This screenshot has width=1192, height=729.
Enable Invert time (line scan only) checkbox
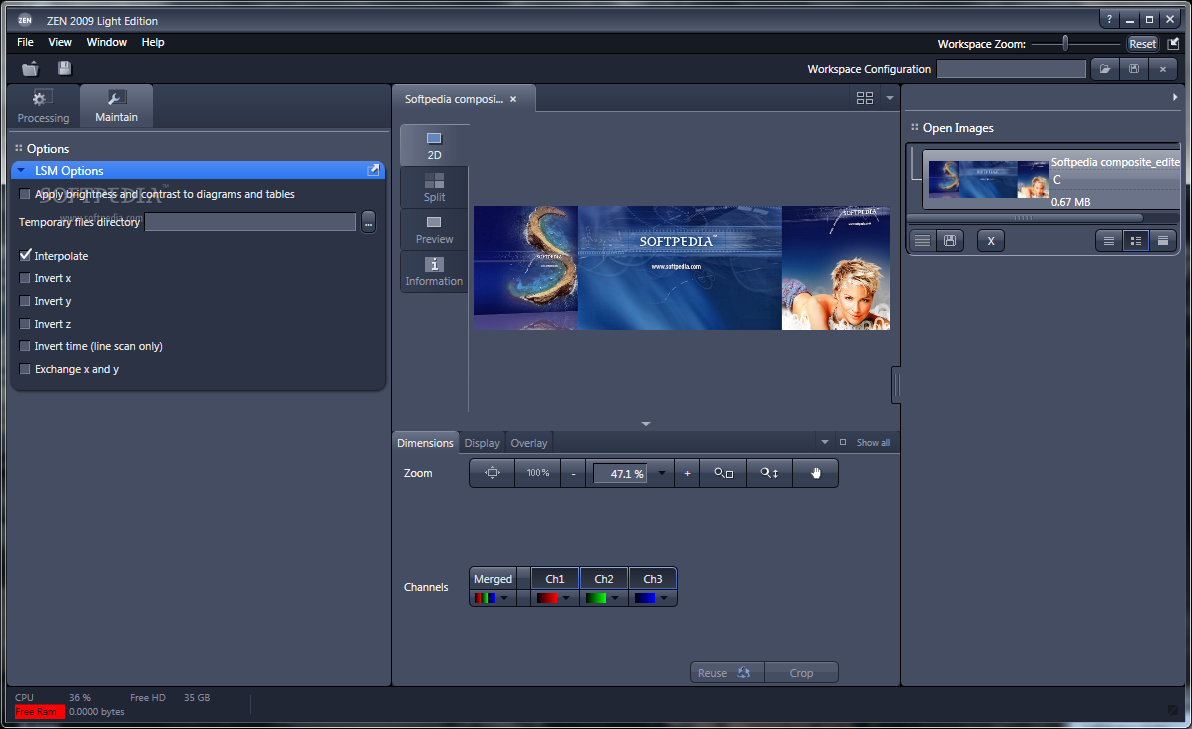[25, 346]
